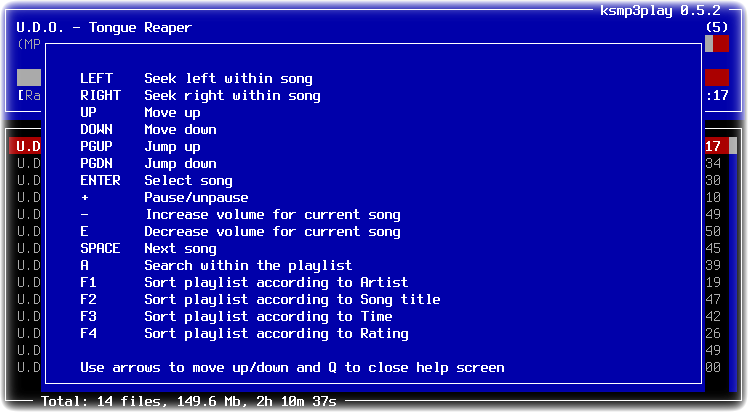
Task: Click the 'ksmp3play 0.5.2' title text
Action: (x=660, y=10)
